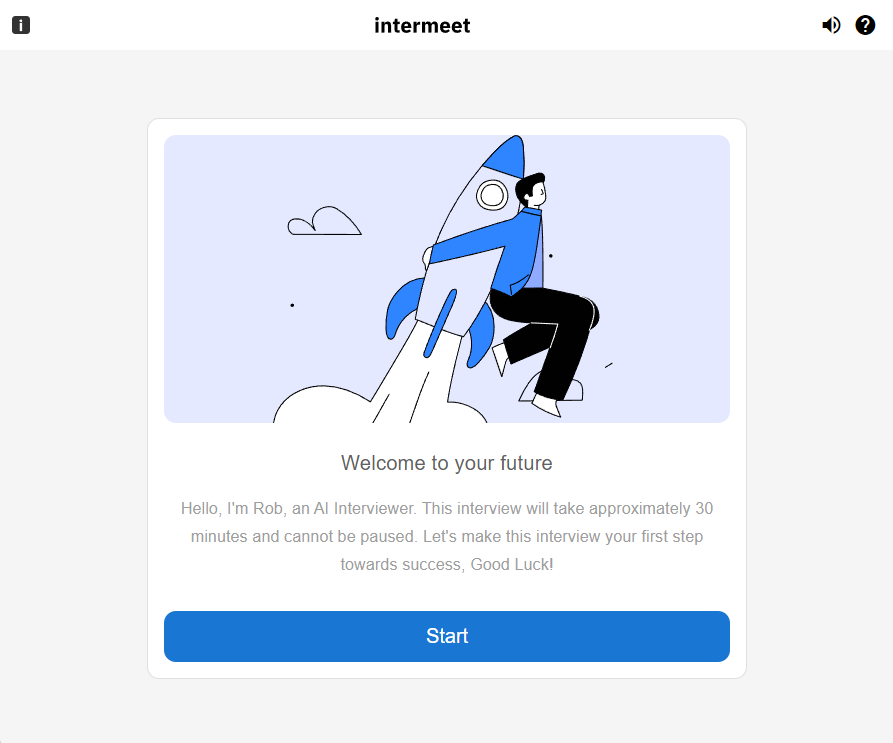Screen dimensions: 893x743
Task: Click the head of the person riding the rocket
Action: tap(531, 190)
